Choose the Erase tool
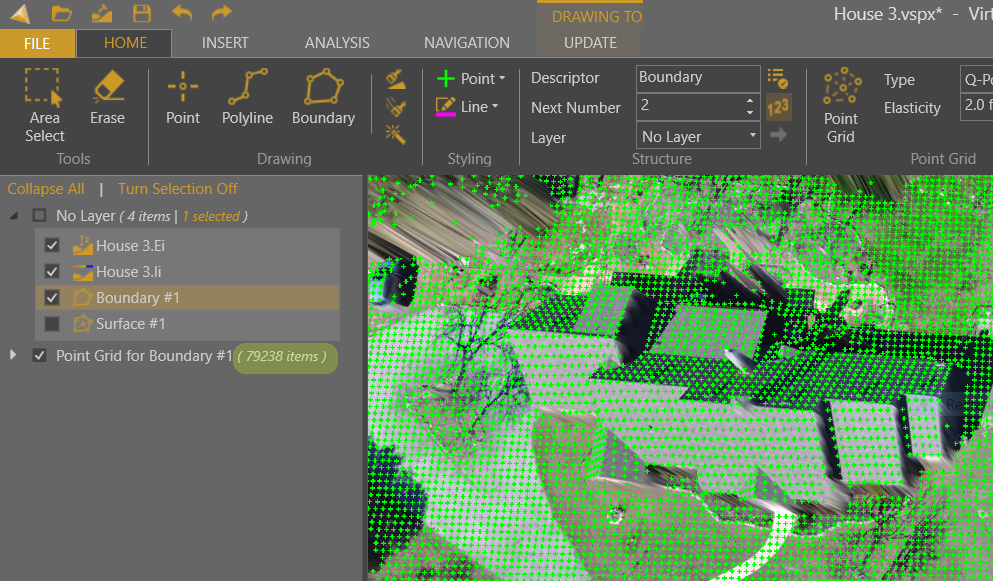The height and width of the screenshot is (581, 993). (107, 98)
